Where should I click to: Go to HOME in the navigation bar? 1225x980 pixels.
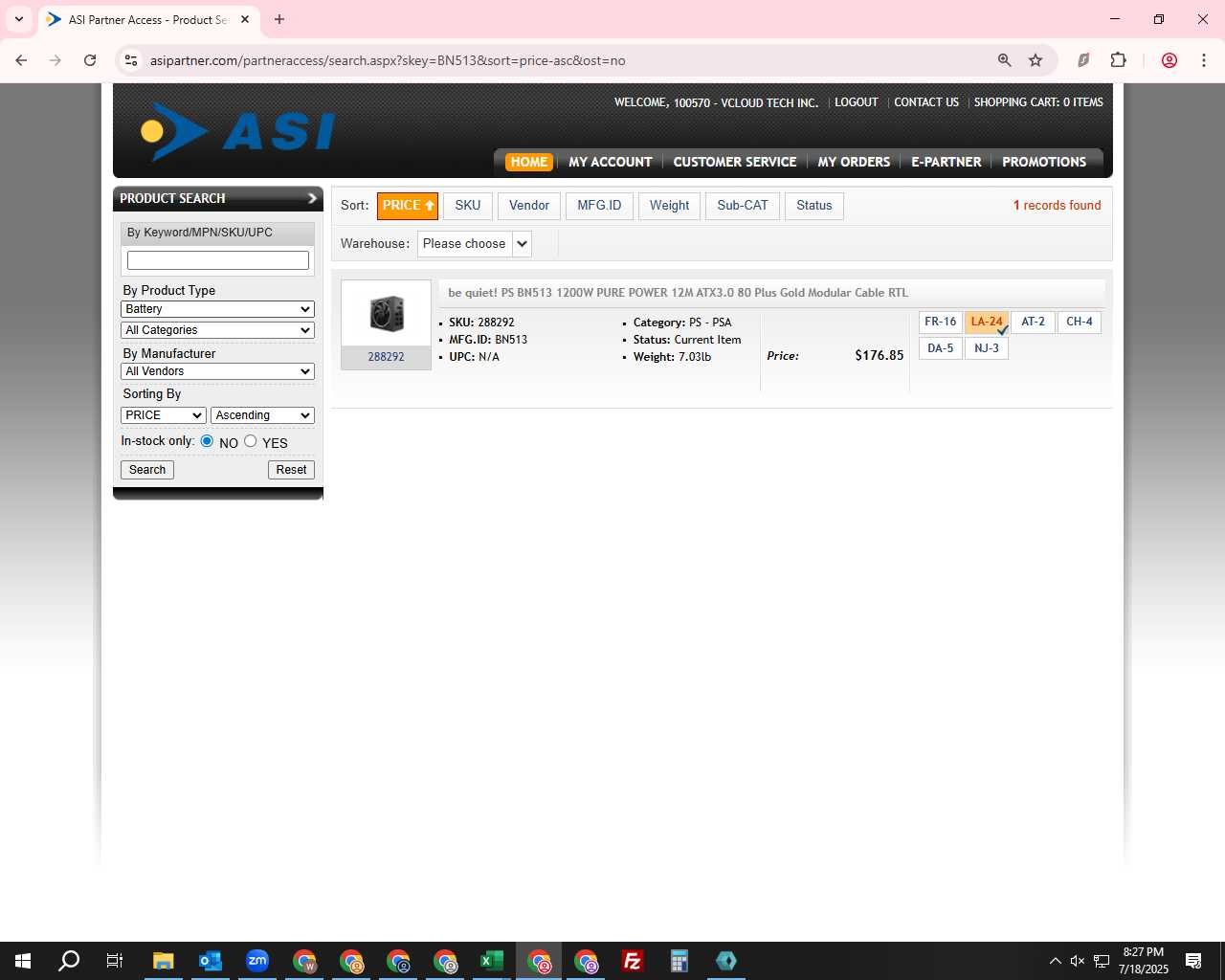coord(529,162)
